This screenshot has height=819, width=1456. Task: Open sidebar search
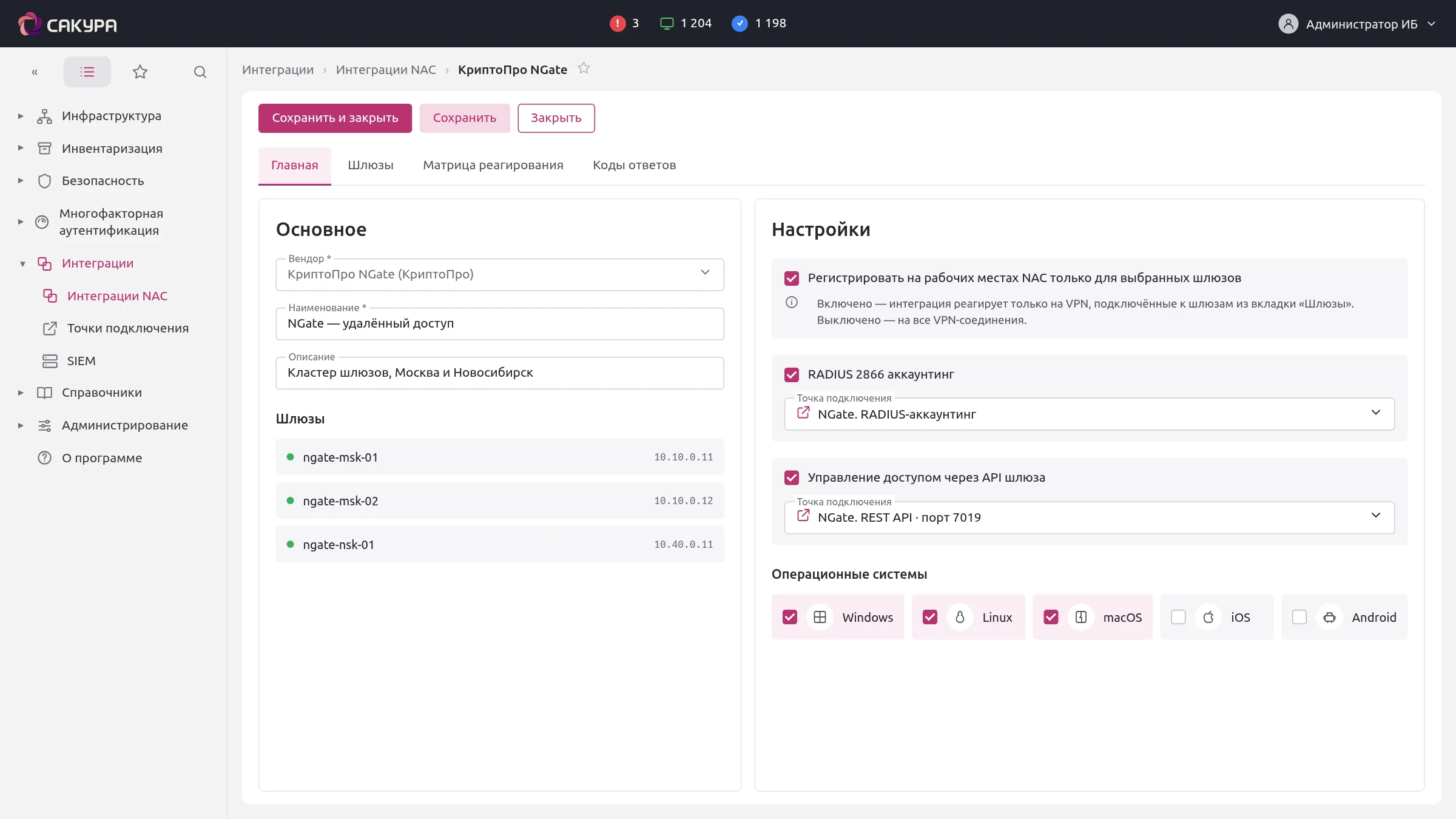pyautogui.click(x=200, y=72)
